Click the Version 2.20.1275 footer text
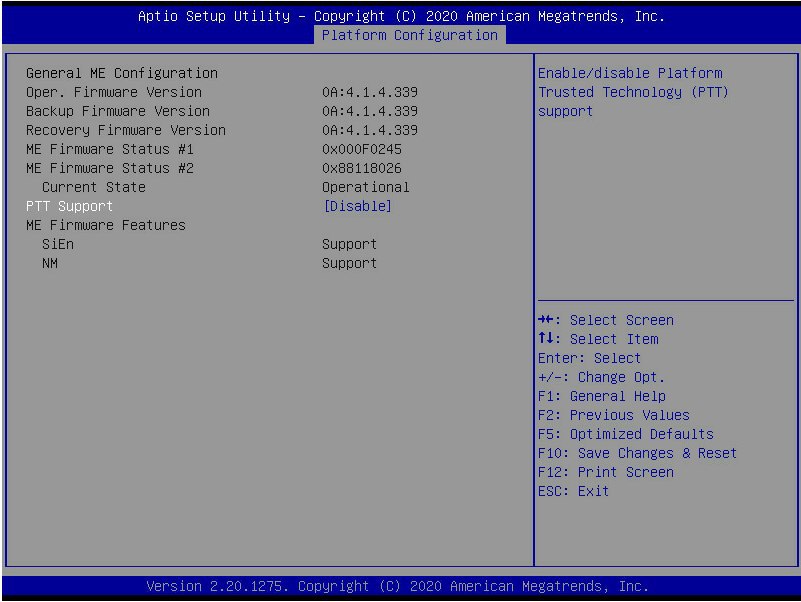The image size is (801, 602). point(397,586)
